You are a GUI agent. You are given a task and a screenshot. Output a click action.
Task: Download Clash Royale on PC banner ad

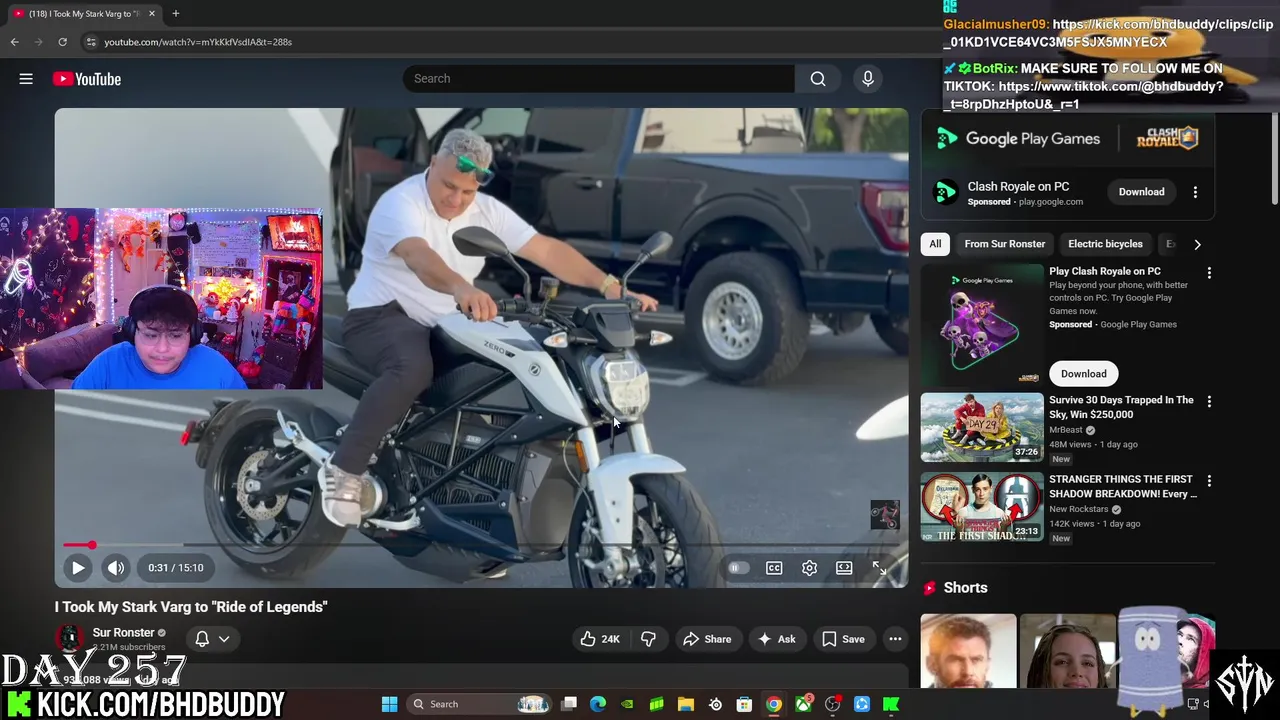(1141, 192)
